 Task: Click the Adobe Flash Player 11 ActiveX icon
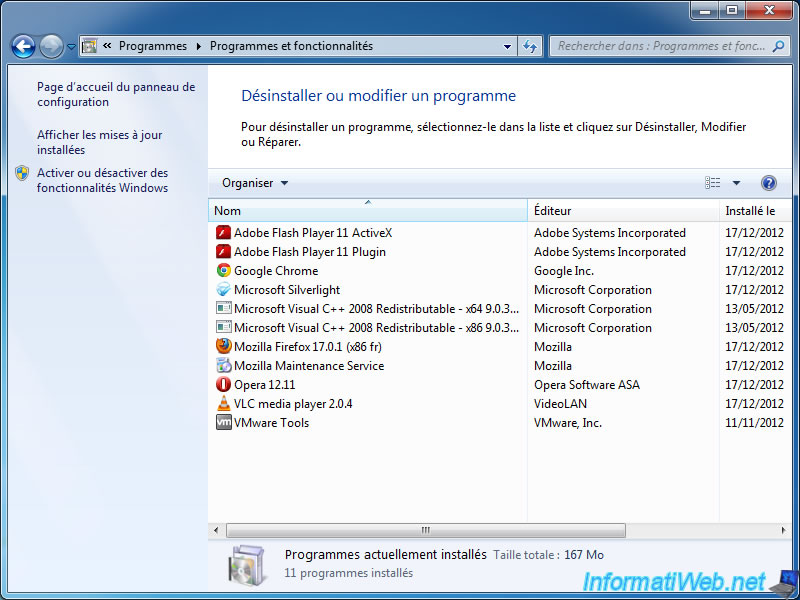[x=223, y=233]
